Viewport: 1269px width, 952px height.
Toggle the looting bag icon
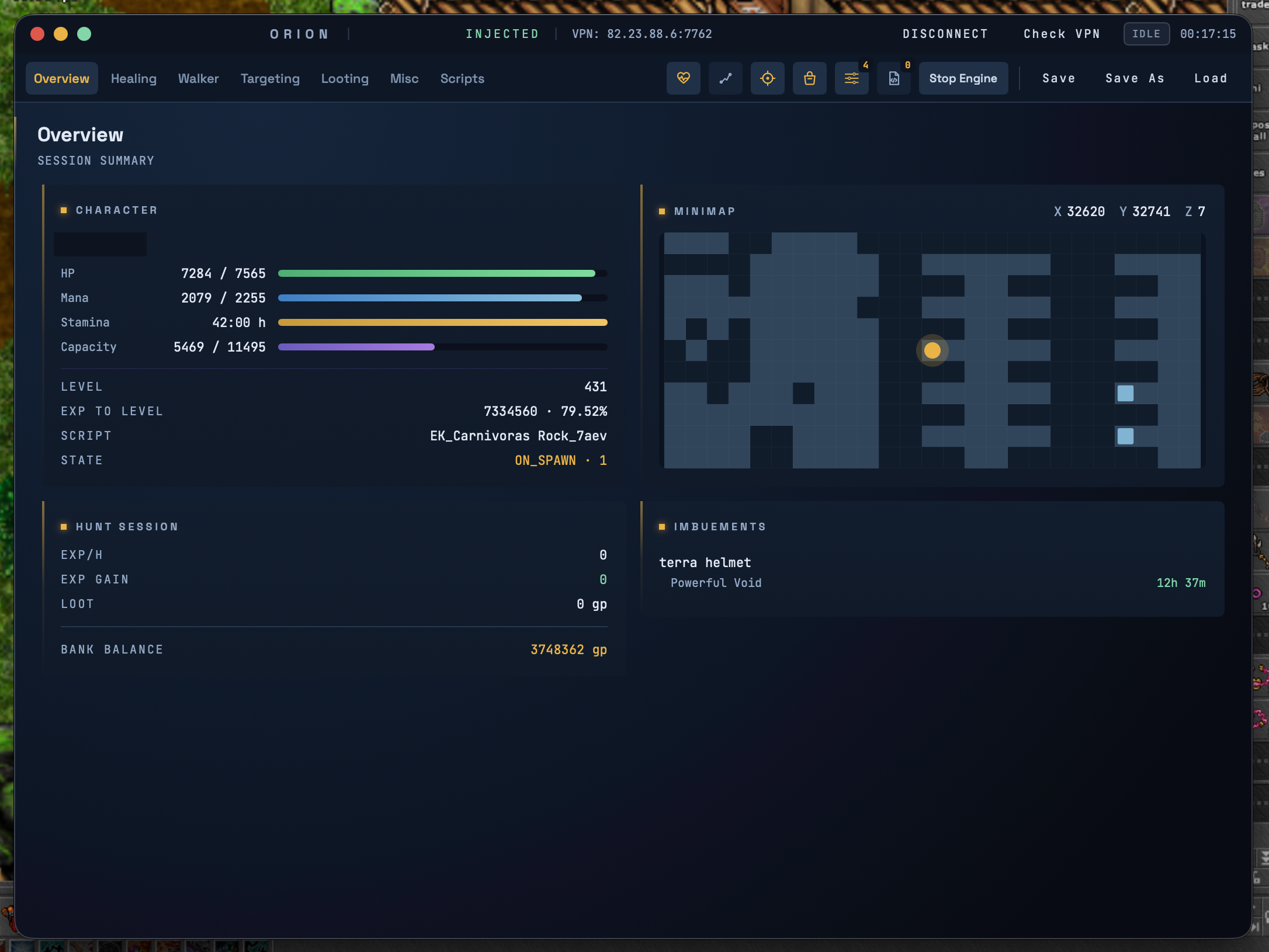(x=809, y=78)
